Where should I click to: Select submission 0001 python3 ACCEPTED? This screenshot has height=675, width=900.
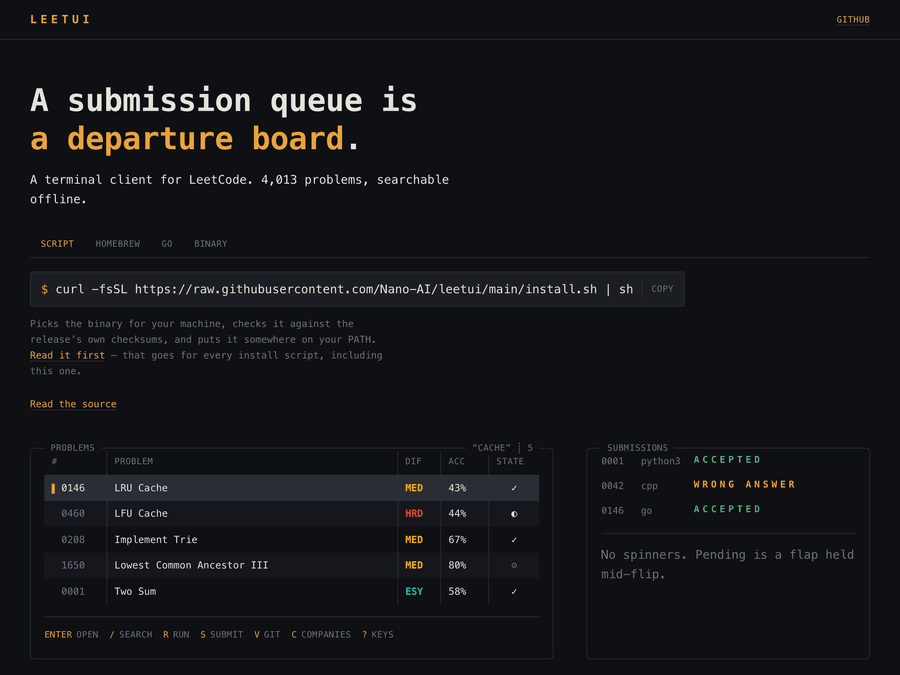pyautogui.click(x=681, y=460)
